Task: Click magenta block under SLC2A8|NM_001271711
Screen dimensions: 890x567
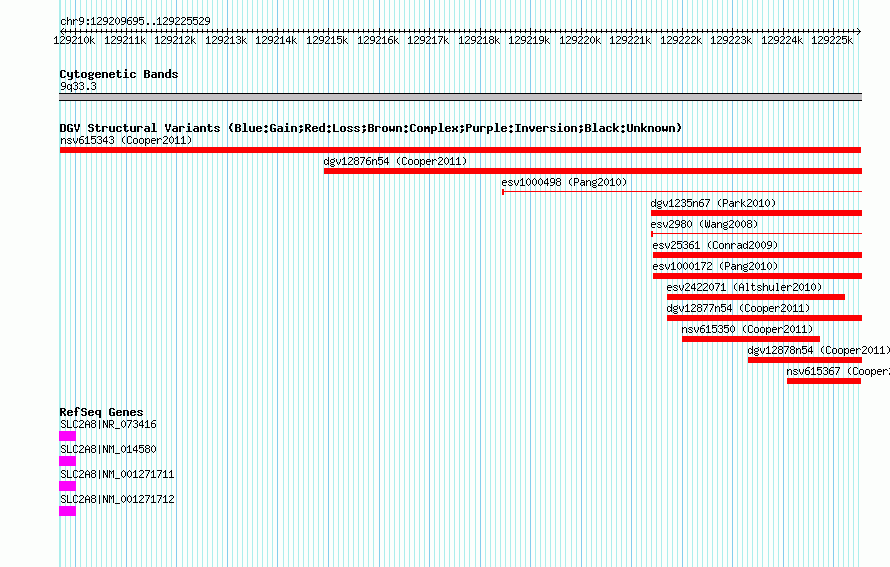Action: pyautogui.click(x=68, y=486)
